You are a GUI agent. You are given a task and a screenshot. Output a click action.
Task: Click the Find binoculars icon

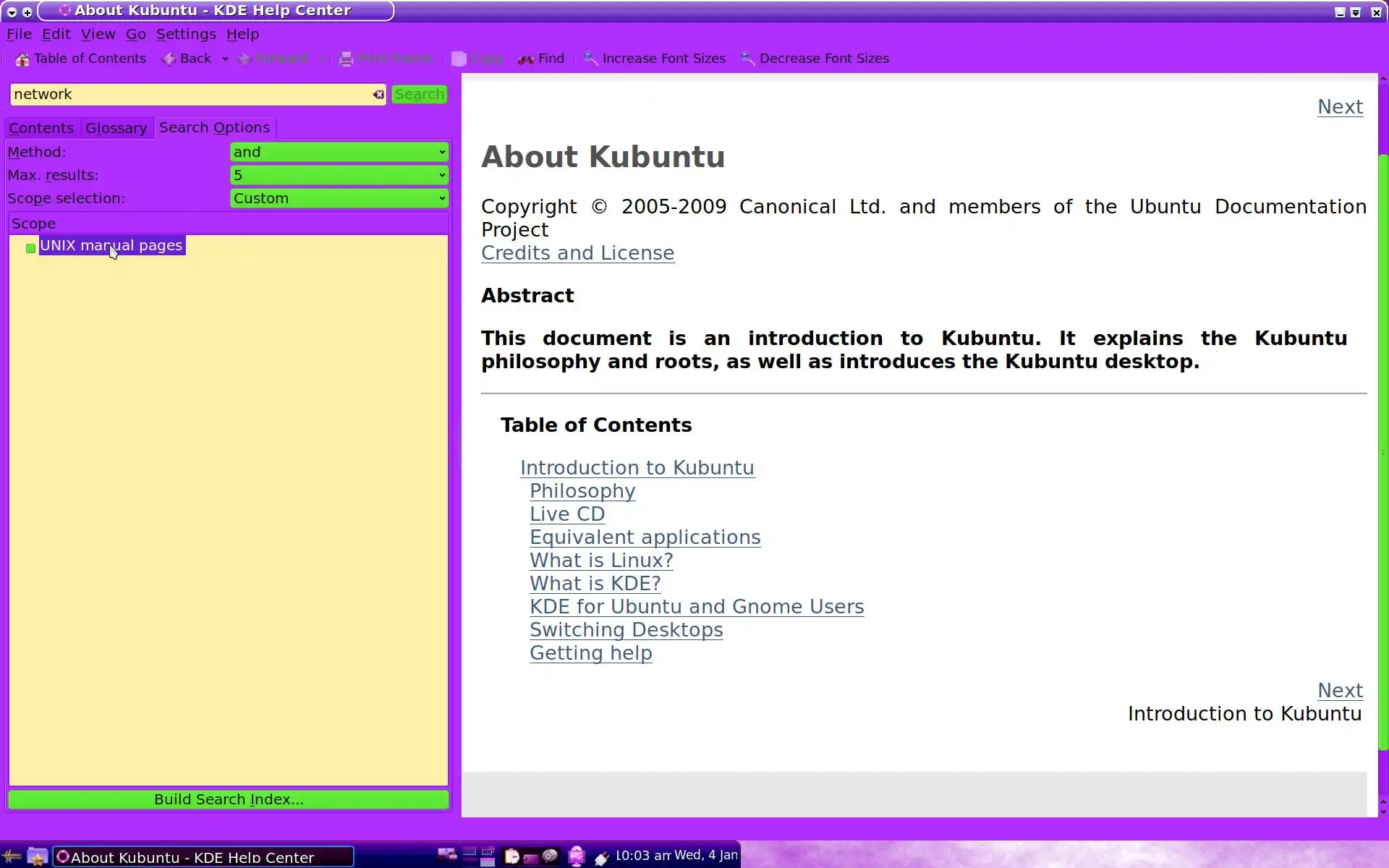point(526,59)
